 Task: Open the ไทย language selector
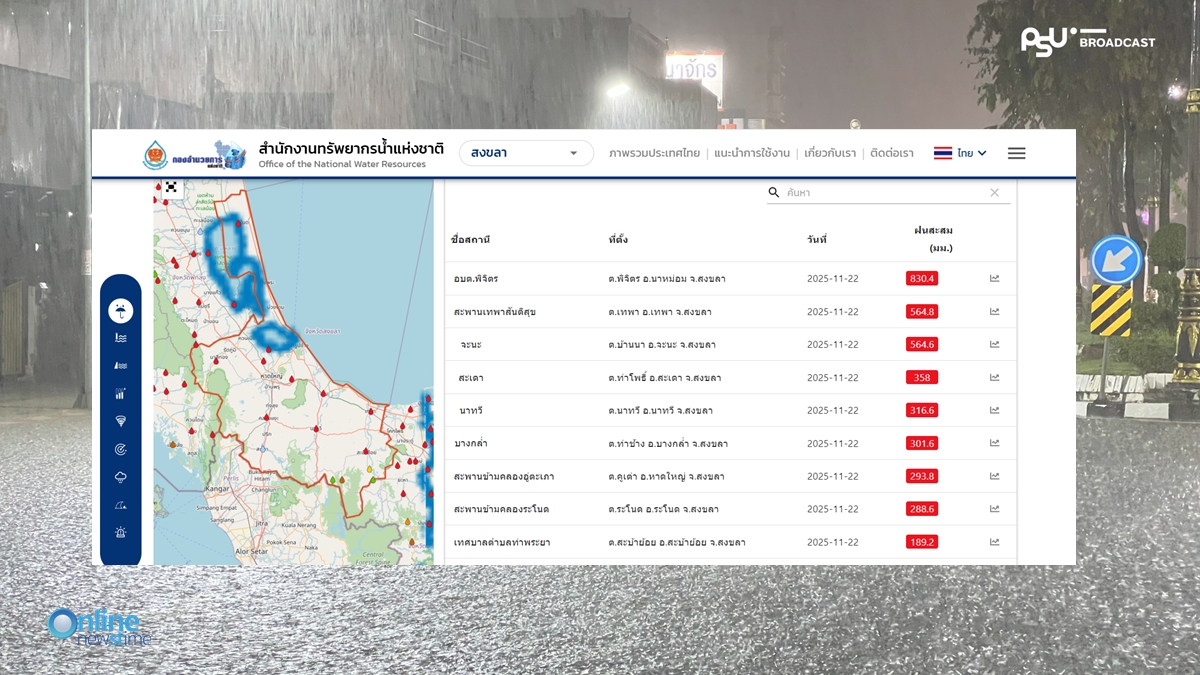coord(960,153)
